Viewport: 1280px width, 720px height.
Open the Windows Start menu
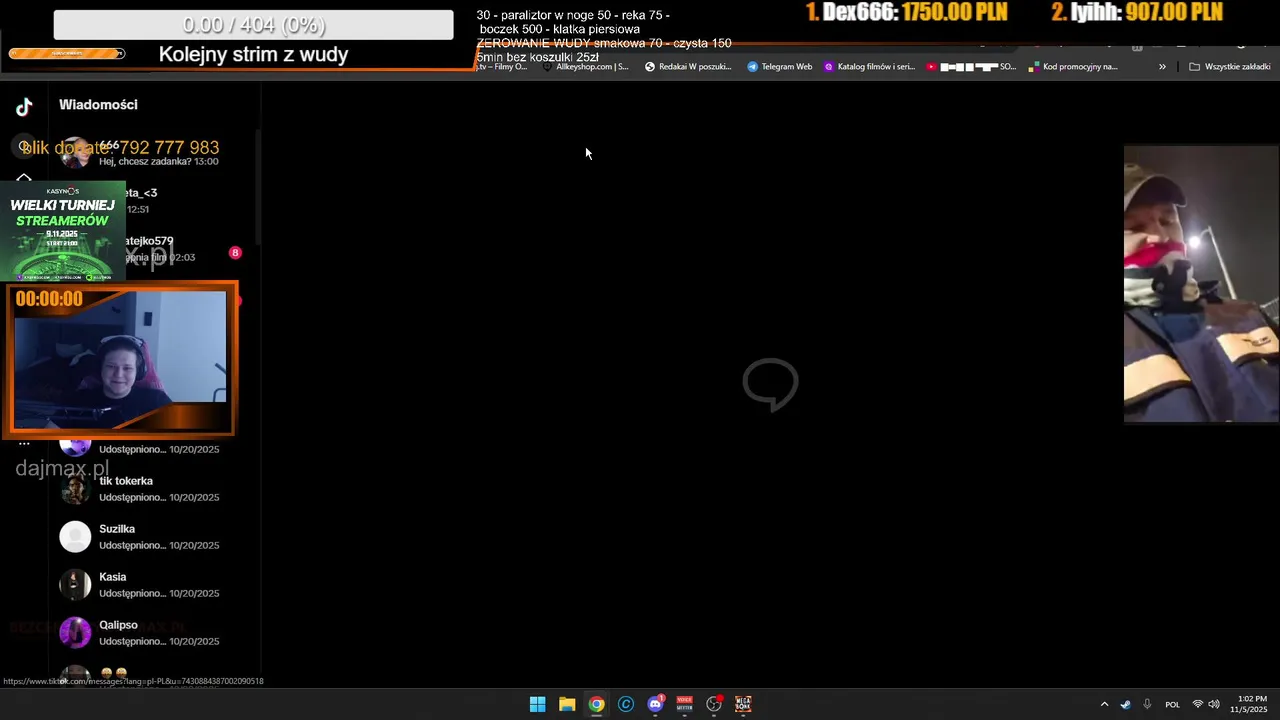[537, 704]
